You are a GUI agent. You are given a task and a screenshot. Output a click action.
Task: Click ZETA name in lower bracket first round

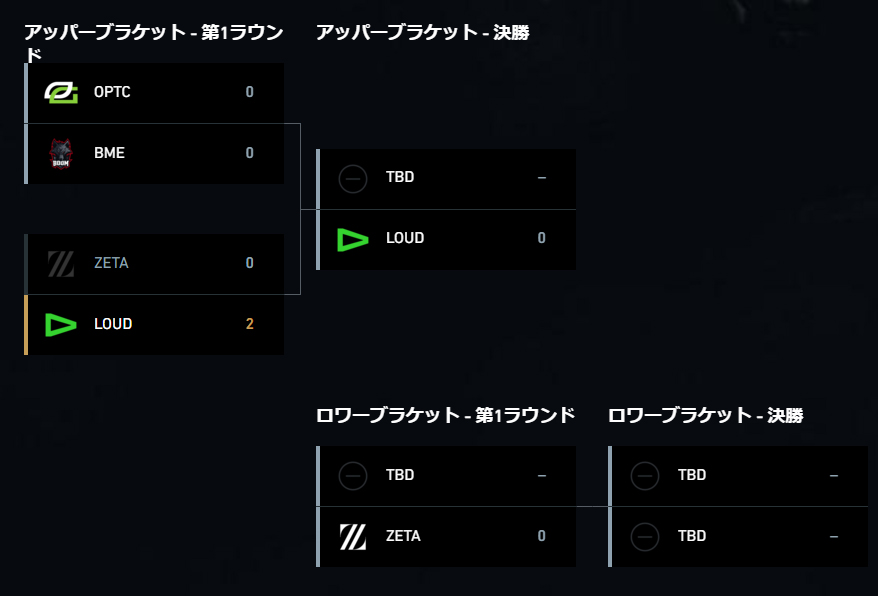tap(403, 536)
